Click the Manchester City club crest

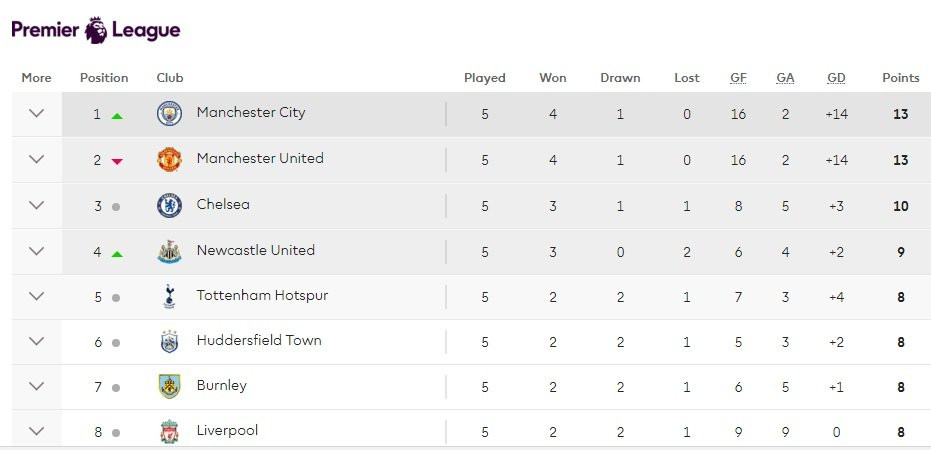(169, 114)
